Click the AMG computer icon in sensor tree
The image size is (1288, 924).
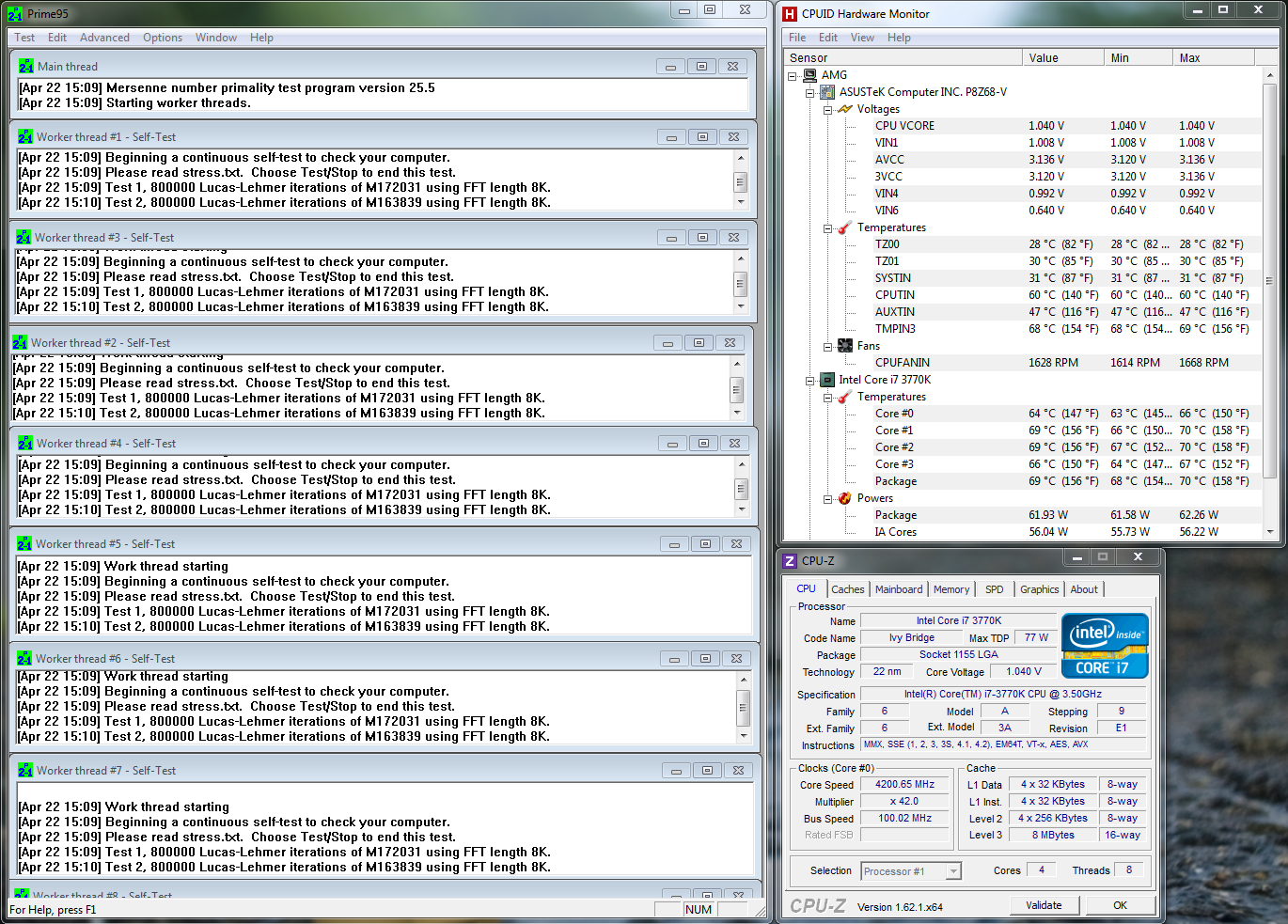(810, 75)
